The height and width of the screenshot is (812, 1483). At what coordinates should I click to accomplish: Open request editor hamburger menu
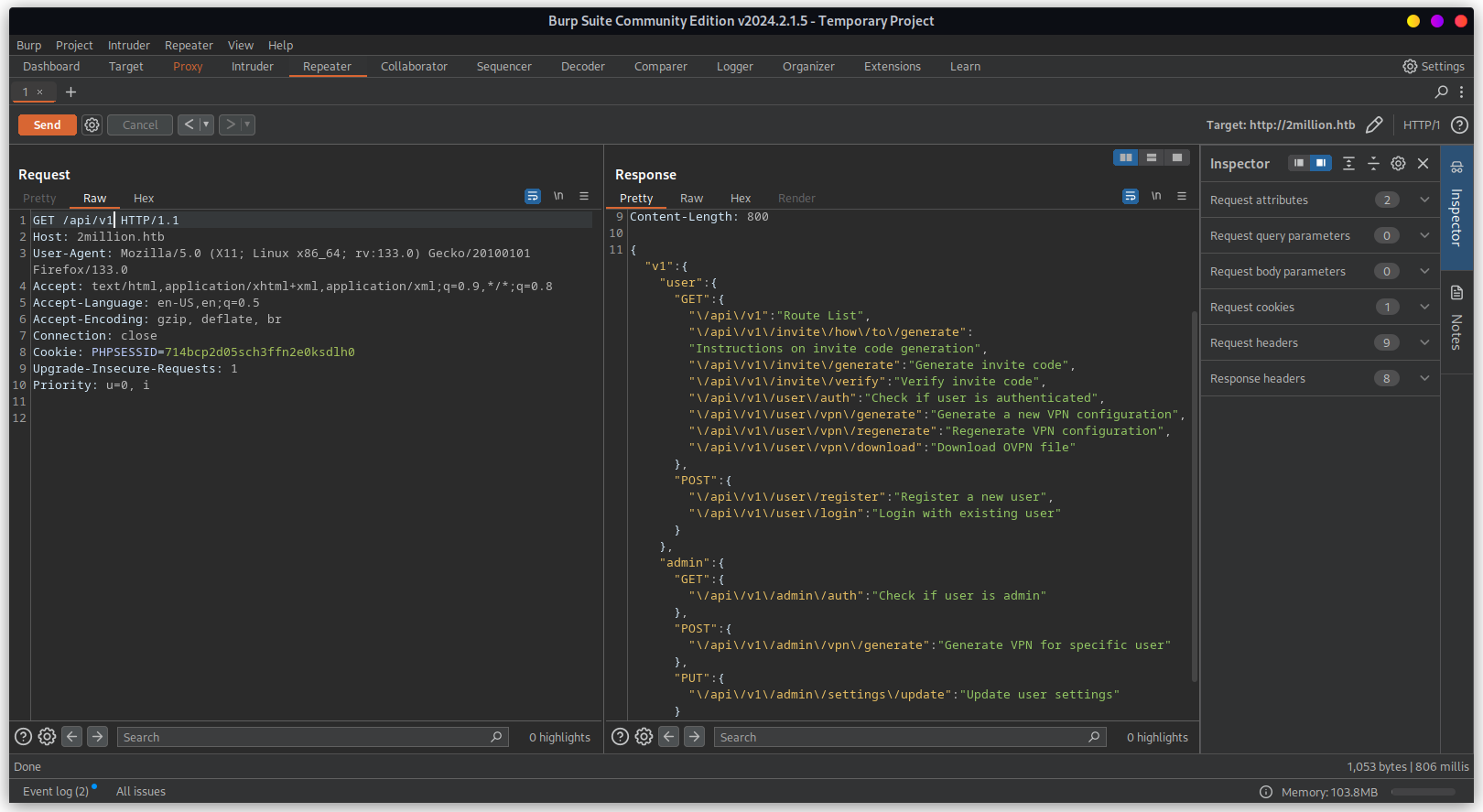click(x=584, y=196)
